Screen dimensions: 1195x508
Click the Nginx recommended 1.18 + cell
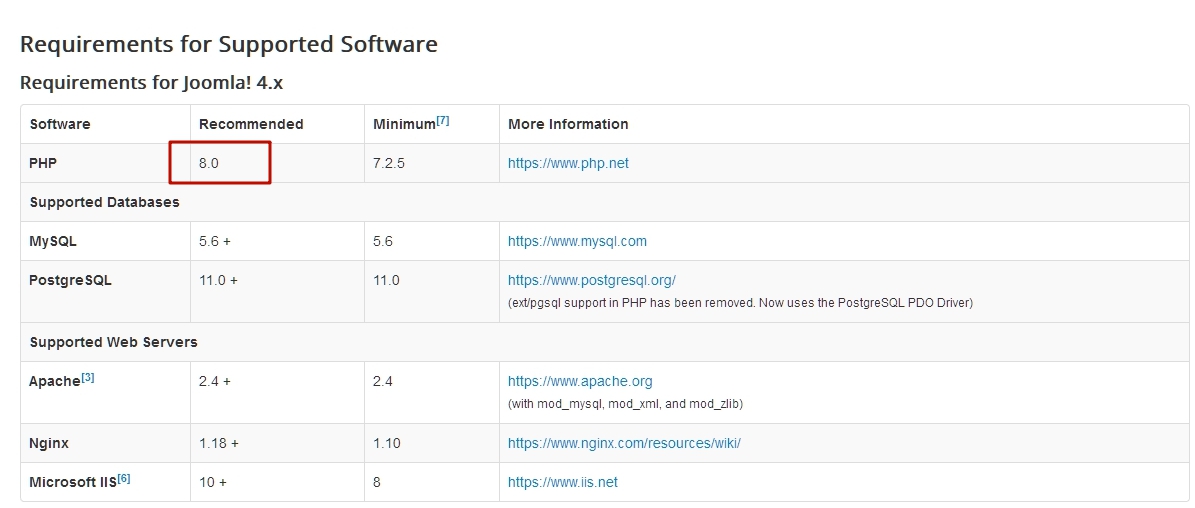[x=219, y=442]
